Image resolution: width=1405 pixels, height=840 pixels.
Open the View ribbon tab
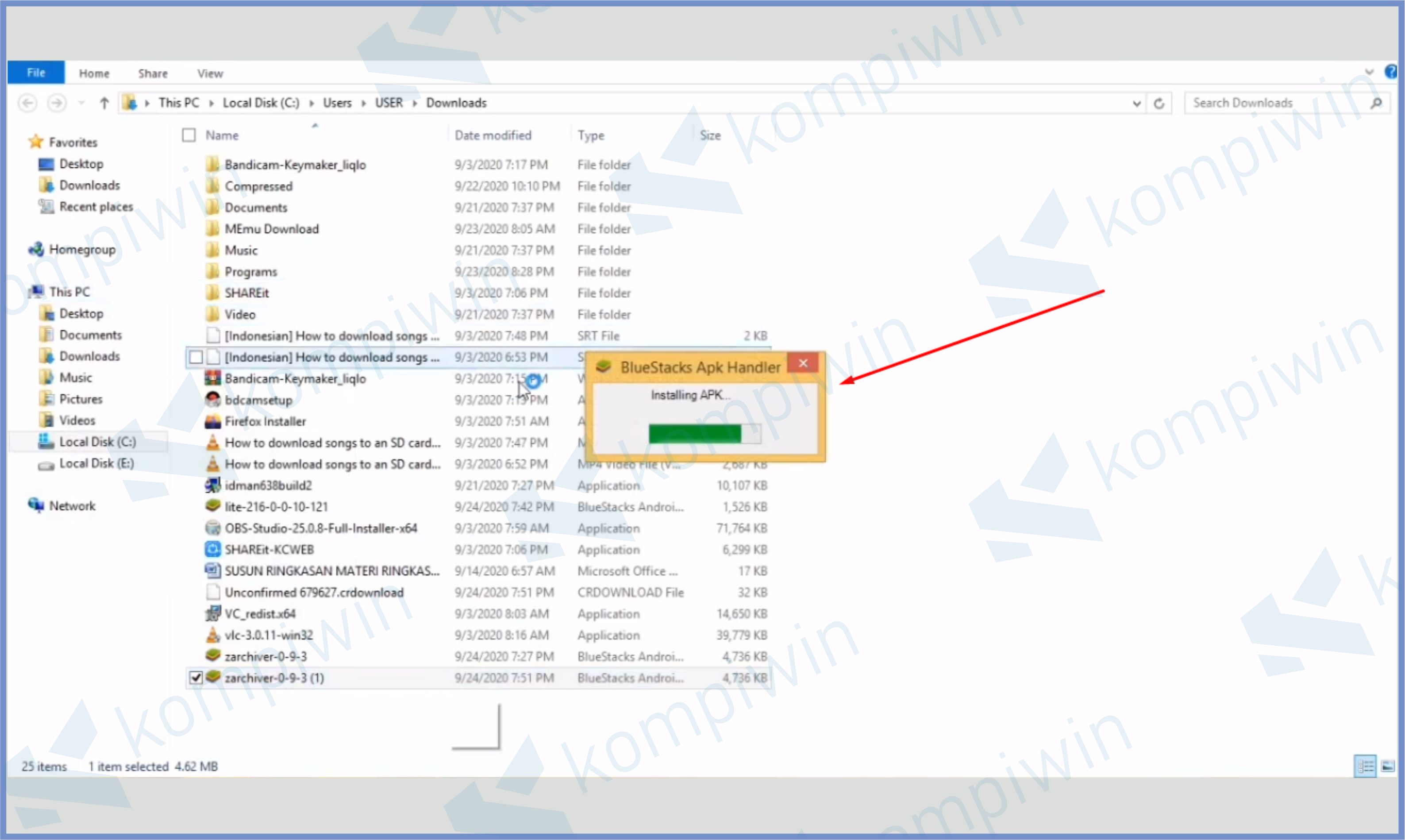tap(210, 73)
